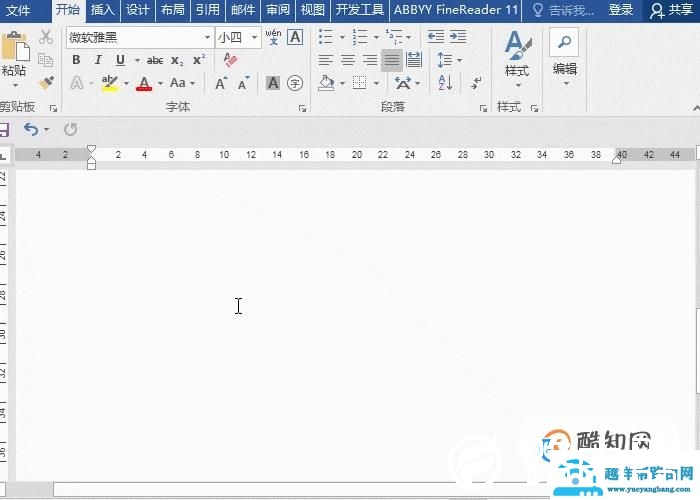700x500 pixels.
Task: Click the Undo arrow icon
Action: click(31, 129)
